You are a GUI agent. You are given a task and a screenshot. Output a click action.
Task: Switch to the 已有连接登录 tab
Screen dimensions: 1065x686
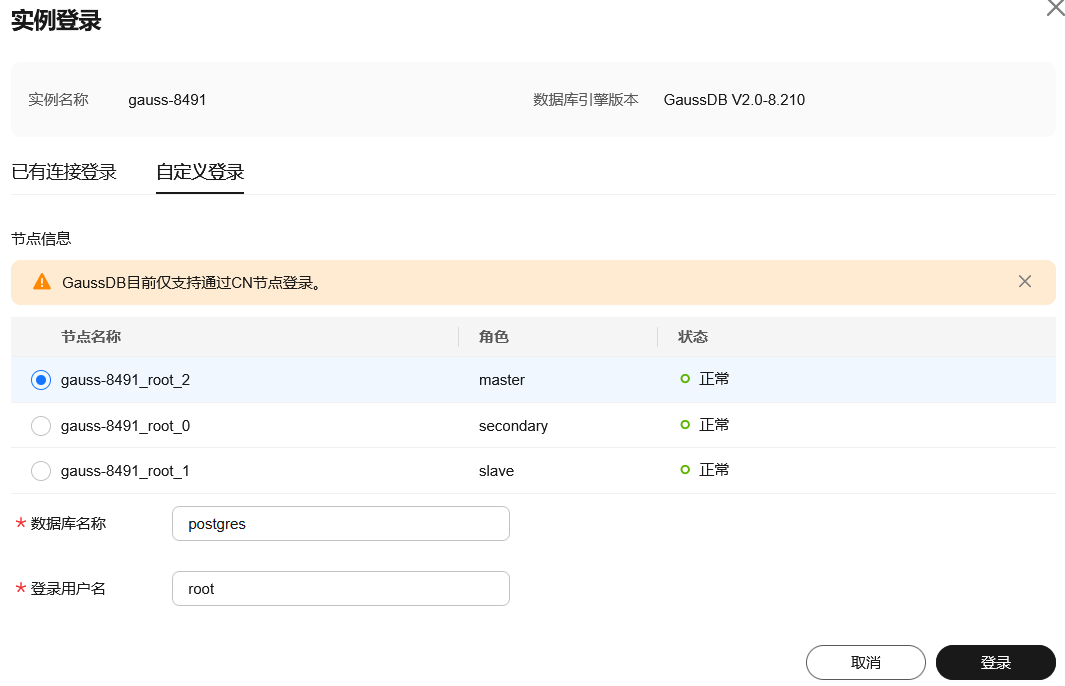[64, 172]
